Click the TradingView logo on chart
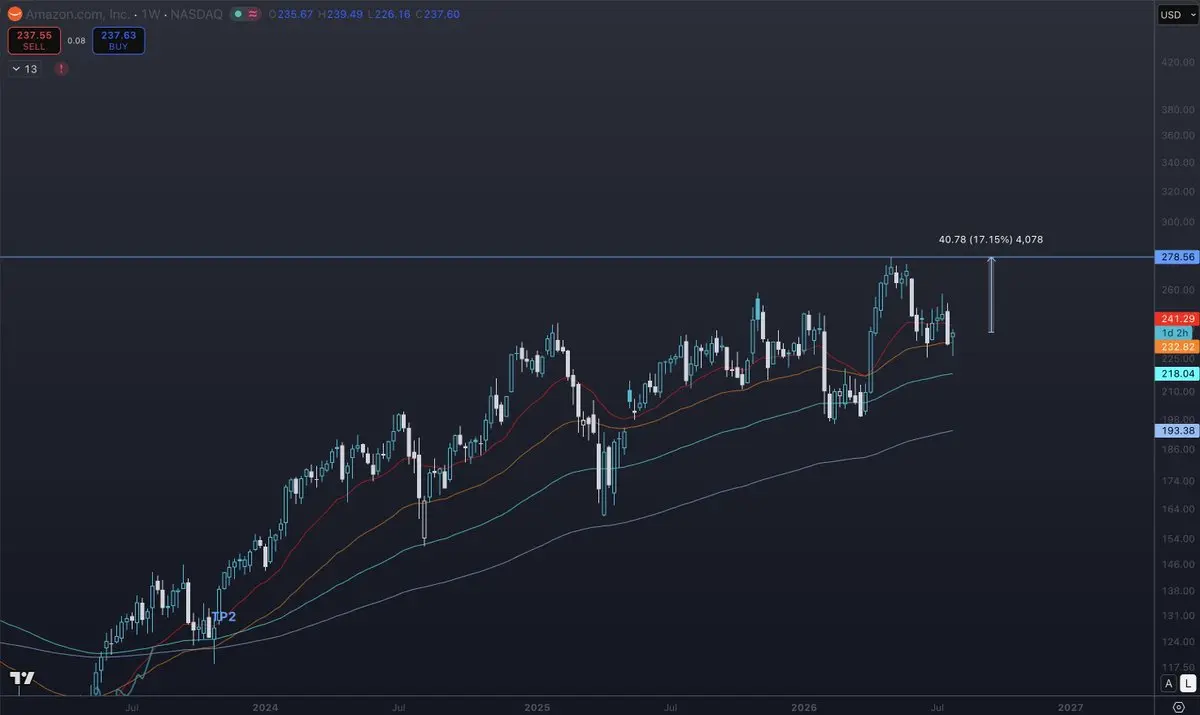The height and width of the screenshot is (715, 1200). pyautogui.click(x=22, y=679)
